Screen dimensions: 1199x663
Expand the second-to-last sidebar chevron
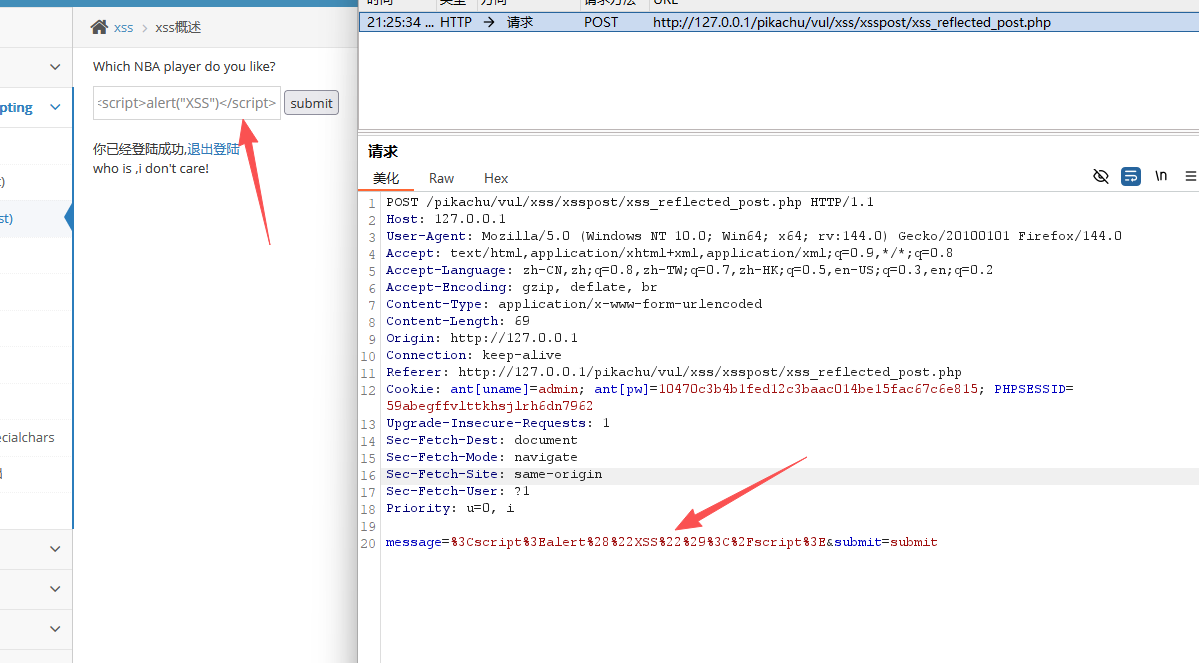55,589
